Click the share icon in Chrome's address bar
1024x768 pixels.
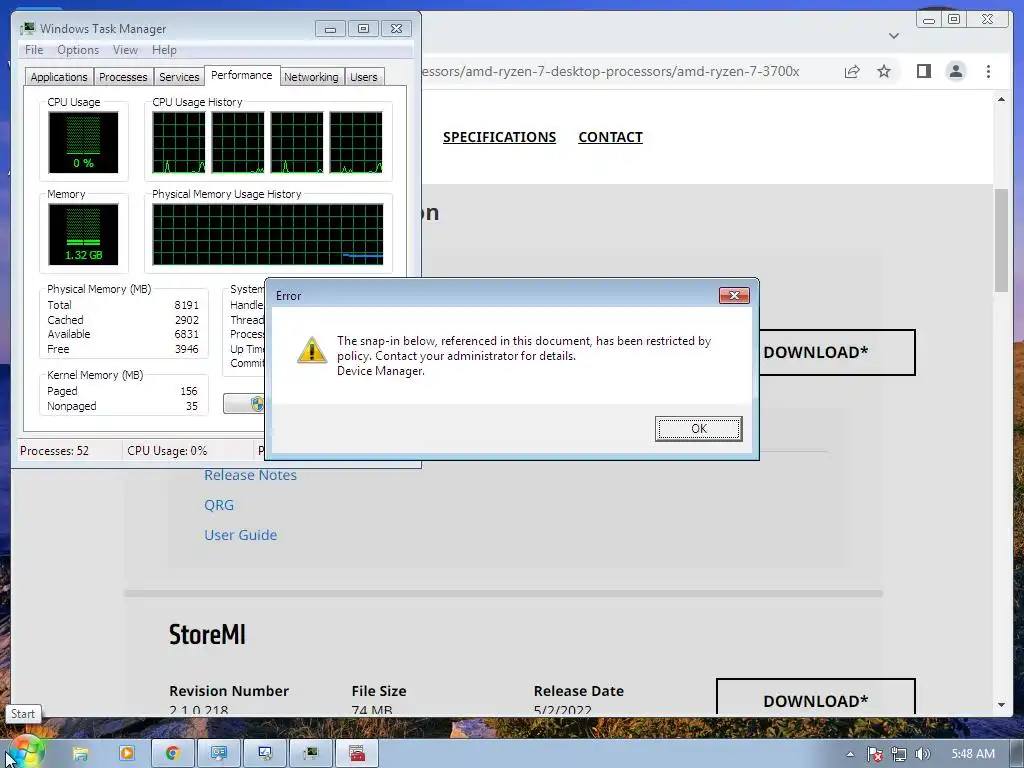click(852, 71)
